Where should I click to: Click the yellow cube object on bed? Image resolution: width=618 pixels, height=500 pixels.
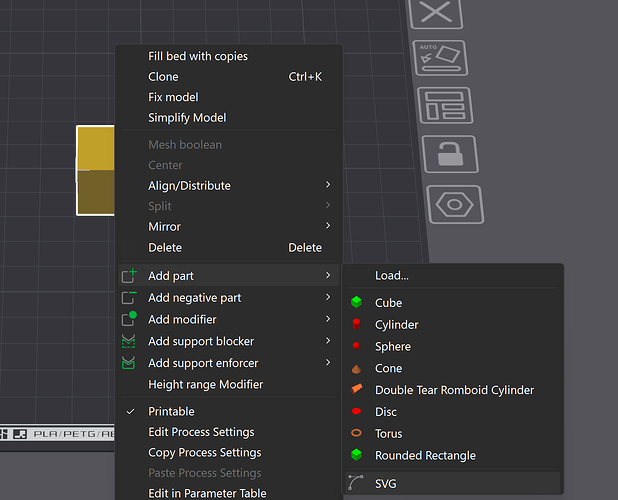point(95,170)
